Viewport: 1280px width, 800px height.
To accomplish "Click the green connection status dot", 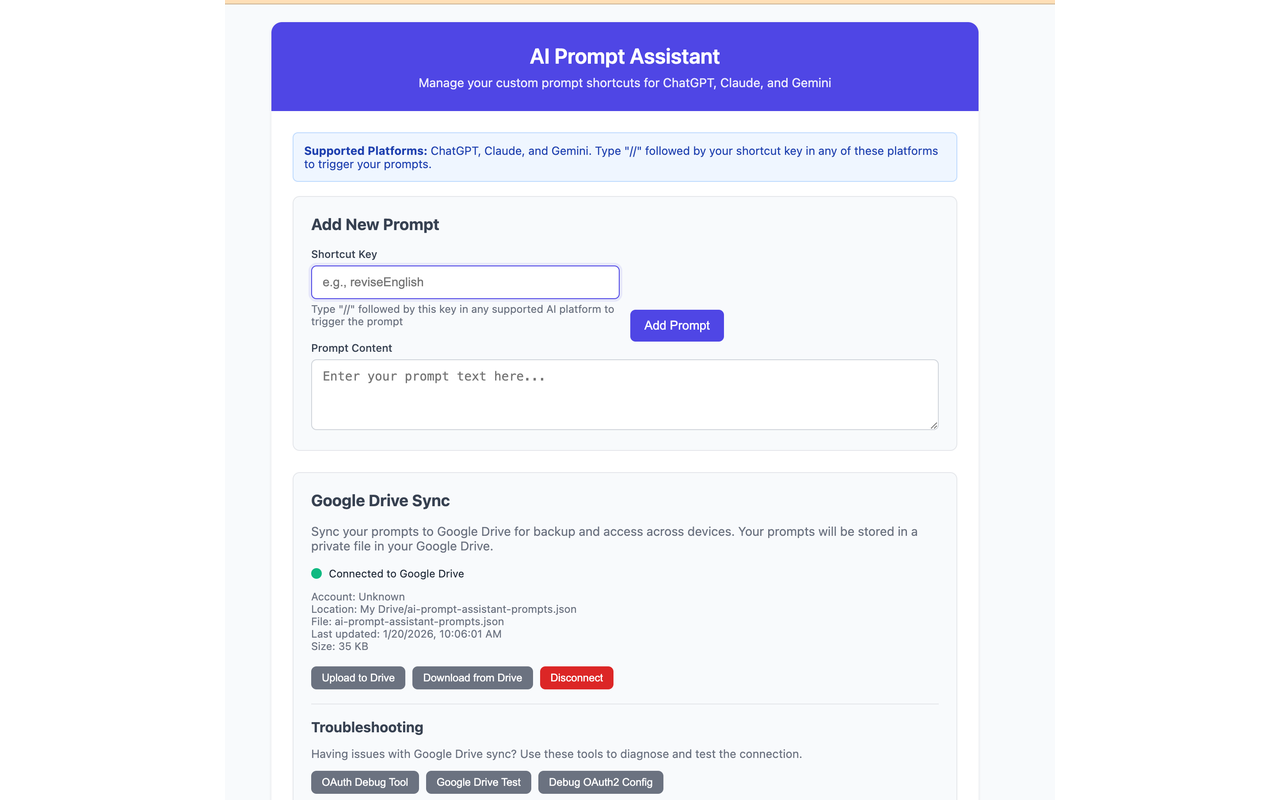I will click(x=317, y=574).
